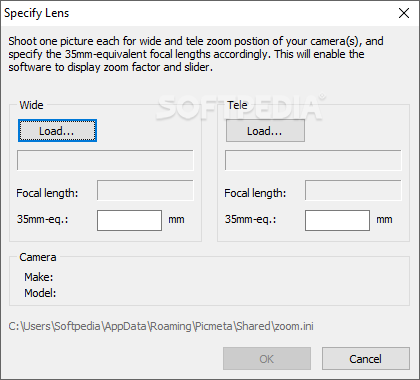Click the Camera Make label

[x=39, y=277]
